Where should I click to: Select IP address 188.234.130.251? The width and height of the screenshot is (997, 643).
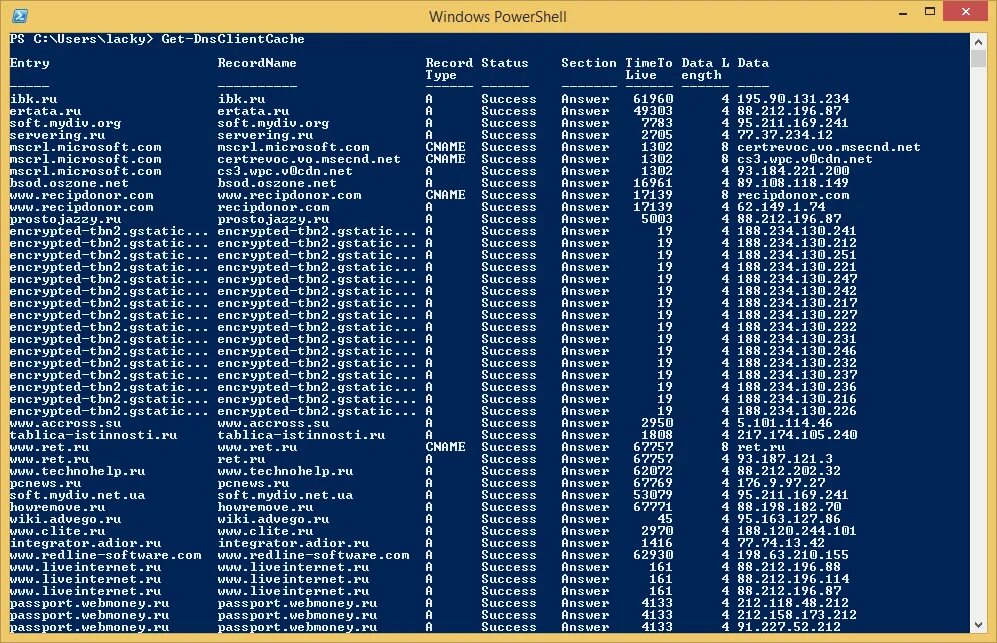click(x=797, y=255)
